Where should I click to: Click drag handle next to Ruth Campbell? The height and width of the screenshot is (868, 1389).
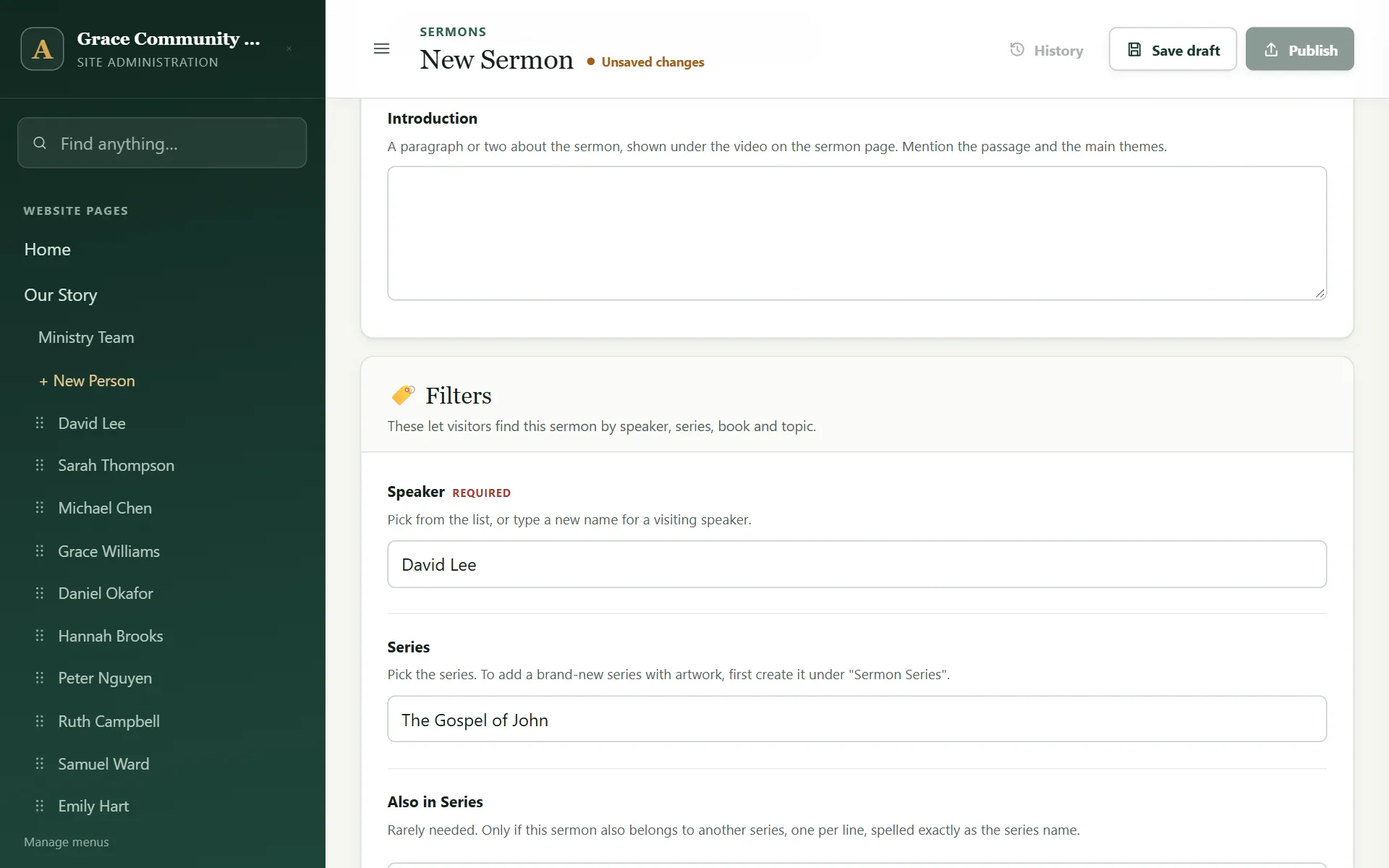(x=40, y=721)
